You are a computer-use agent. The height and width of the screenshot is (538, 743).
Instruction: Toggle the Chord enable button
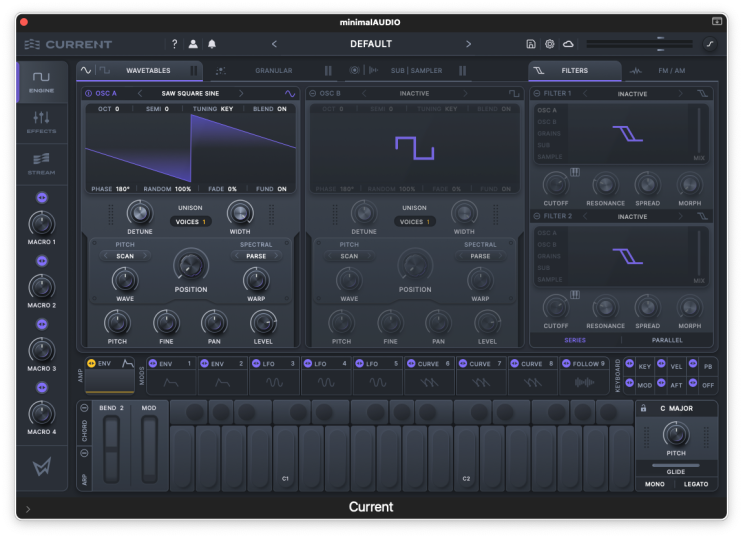[84, 408]
